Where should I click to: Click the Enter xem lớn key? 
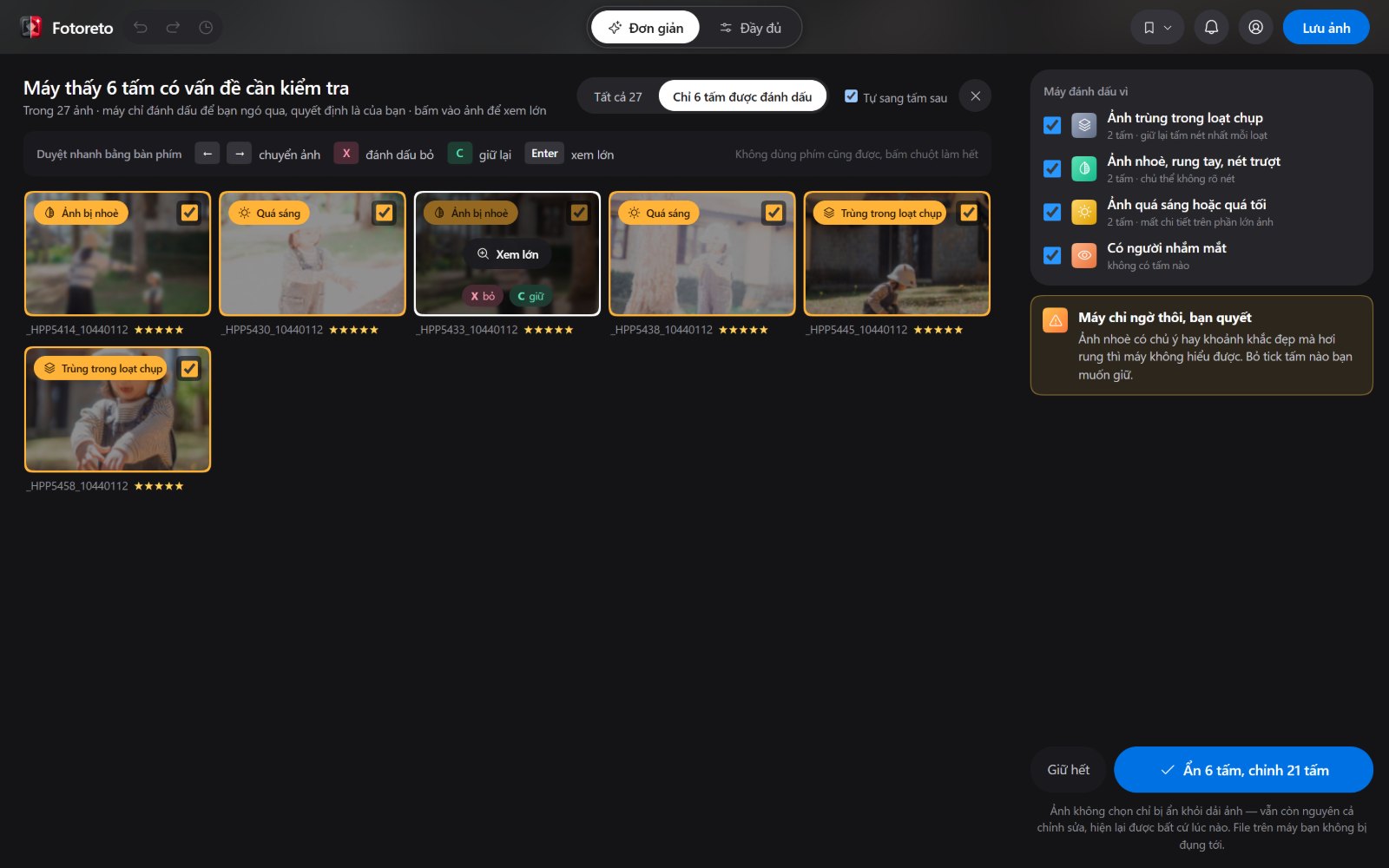(544, 154)
